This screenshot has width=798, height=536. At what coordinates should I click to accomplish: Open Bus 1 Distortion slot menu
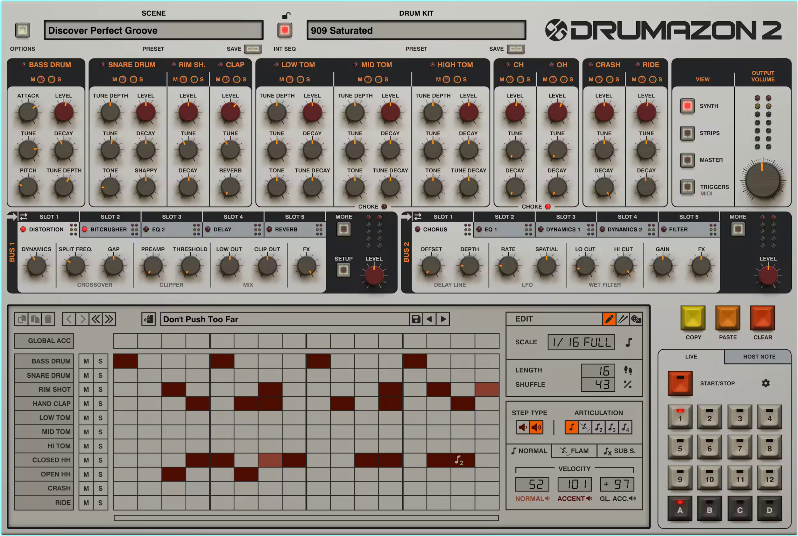click(74, 230)
